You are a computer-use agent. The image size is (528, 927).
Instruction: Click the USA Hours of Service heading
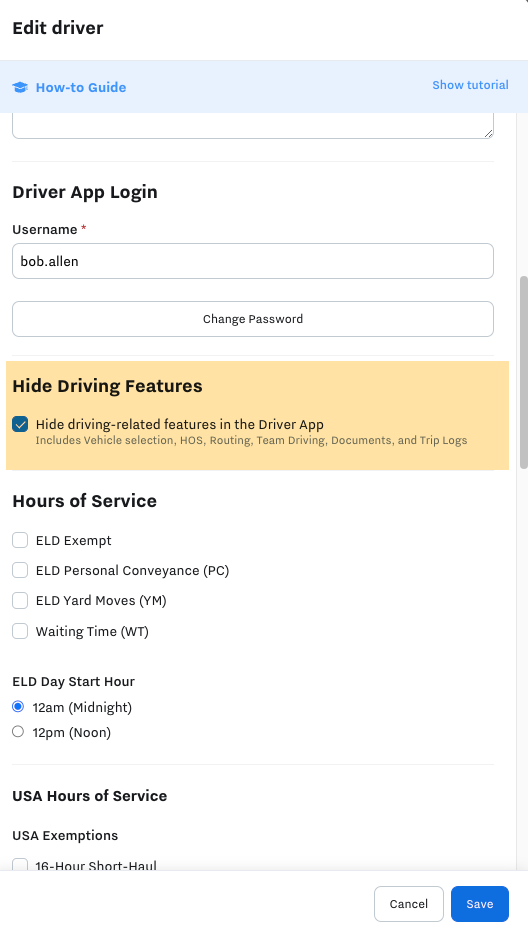point(90,796)
